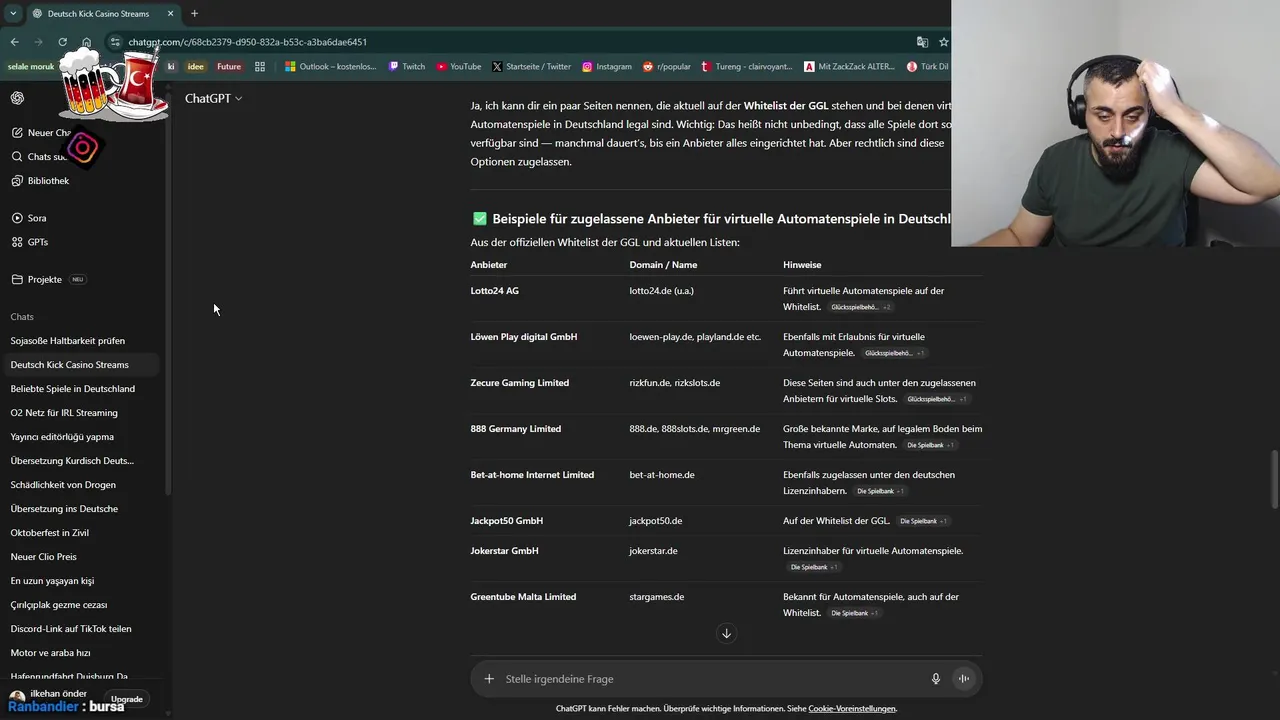Open the tab search dropdown chevron
Viewport: 1280px width, 720px height.
click(x=12, y=14)
